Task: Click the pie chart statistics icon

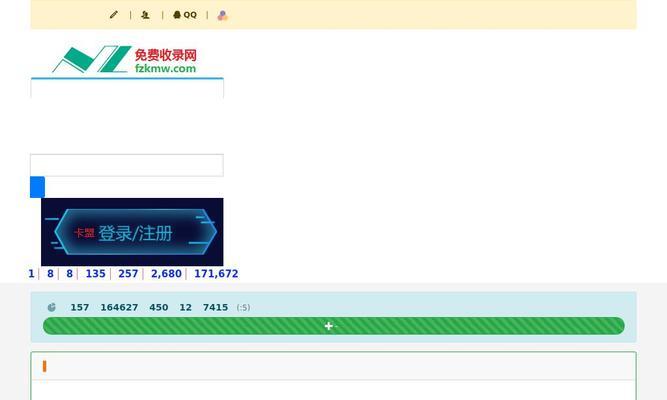Action: pos(51,307)
